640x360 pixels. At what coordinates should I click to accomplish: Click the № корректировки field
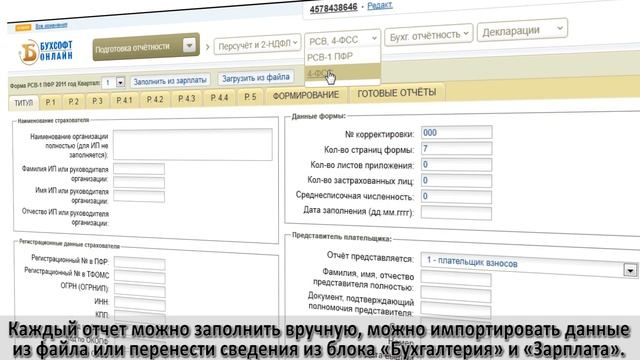[456, 132]
